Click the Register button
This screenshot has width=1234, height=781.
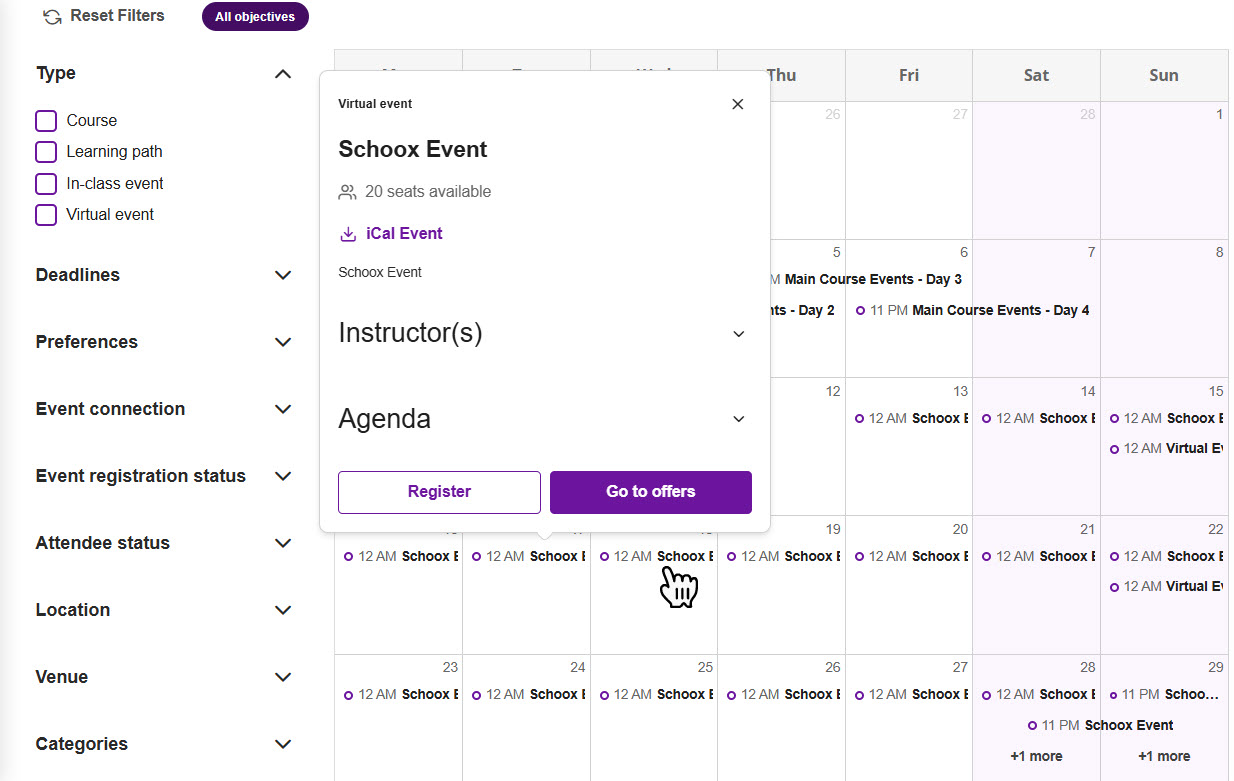439,492
